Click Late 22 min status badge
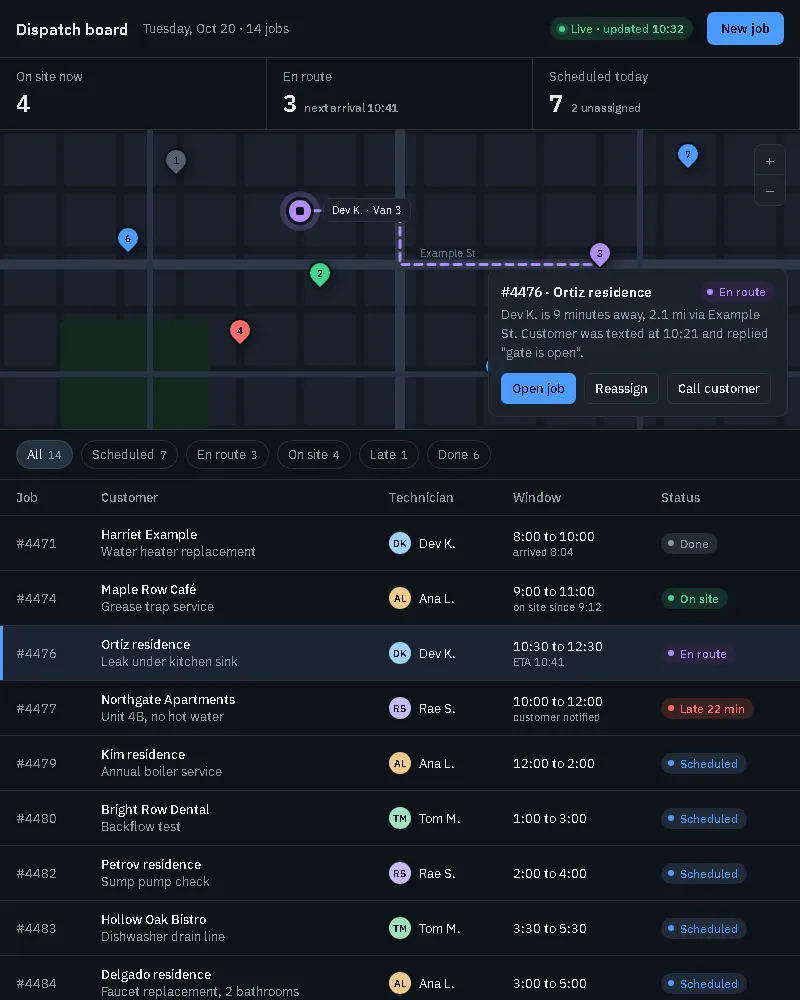Image resolution: width=800 pixels, height=1000 pixels. (707, 709)
